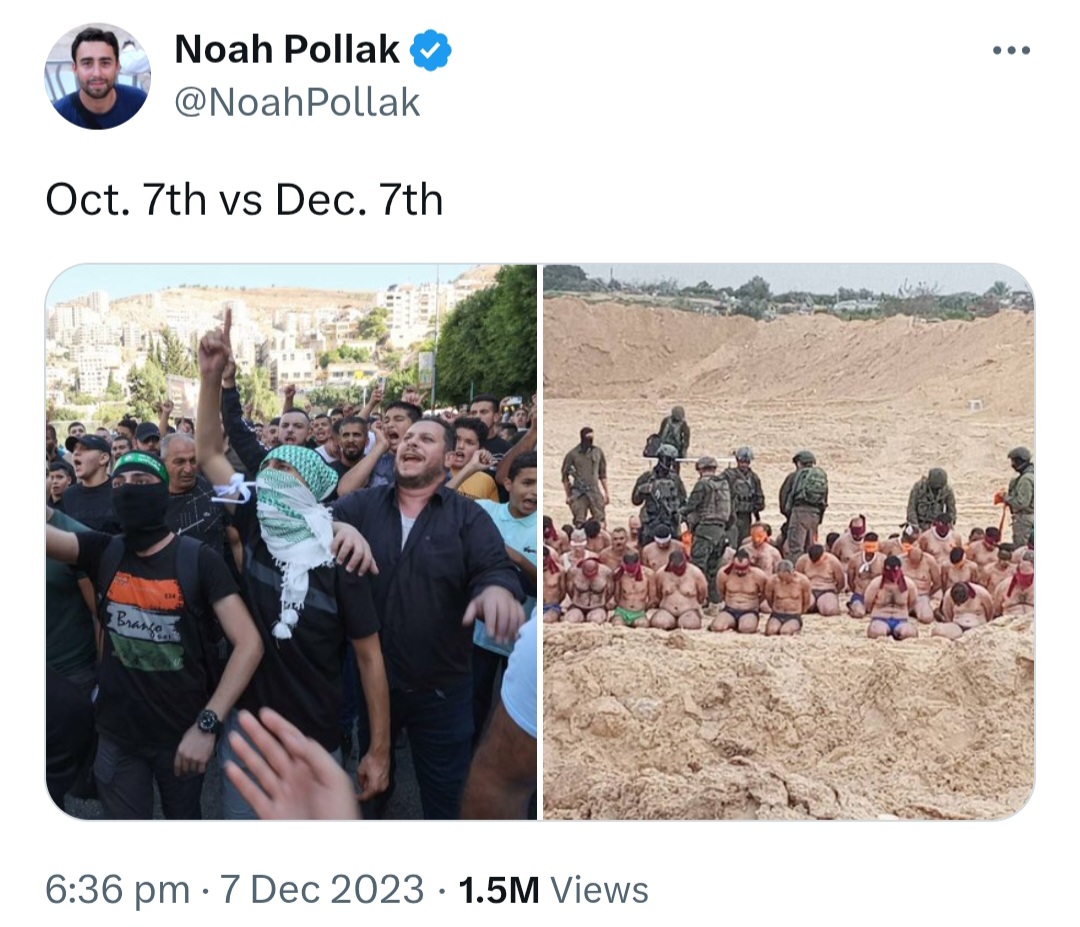This screenshot has height=927, width=1080.
Task: Click the sand mound foreground in right photo
Action: [789, 723]
